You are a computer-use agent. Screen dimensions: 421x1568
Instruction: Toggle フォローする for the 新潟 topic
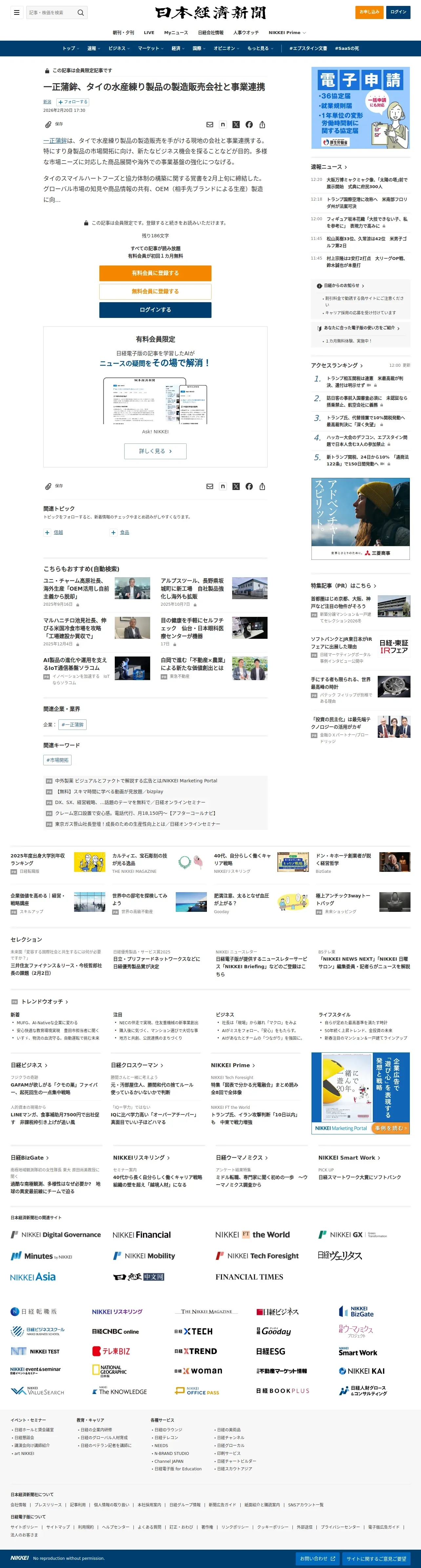point(72,102)
